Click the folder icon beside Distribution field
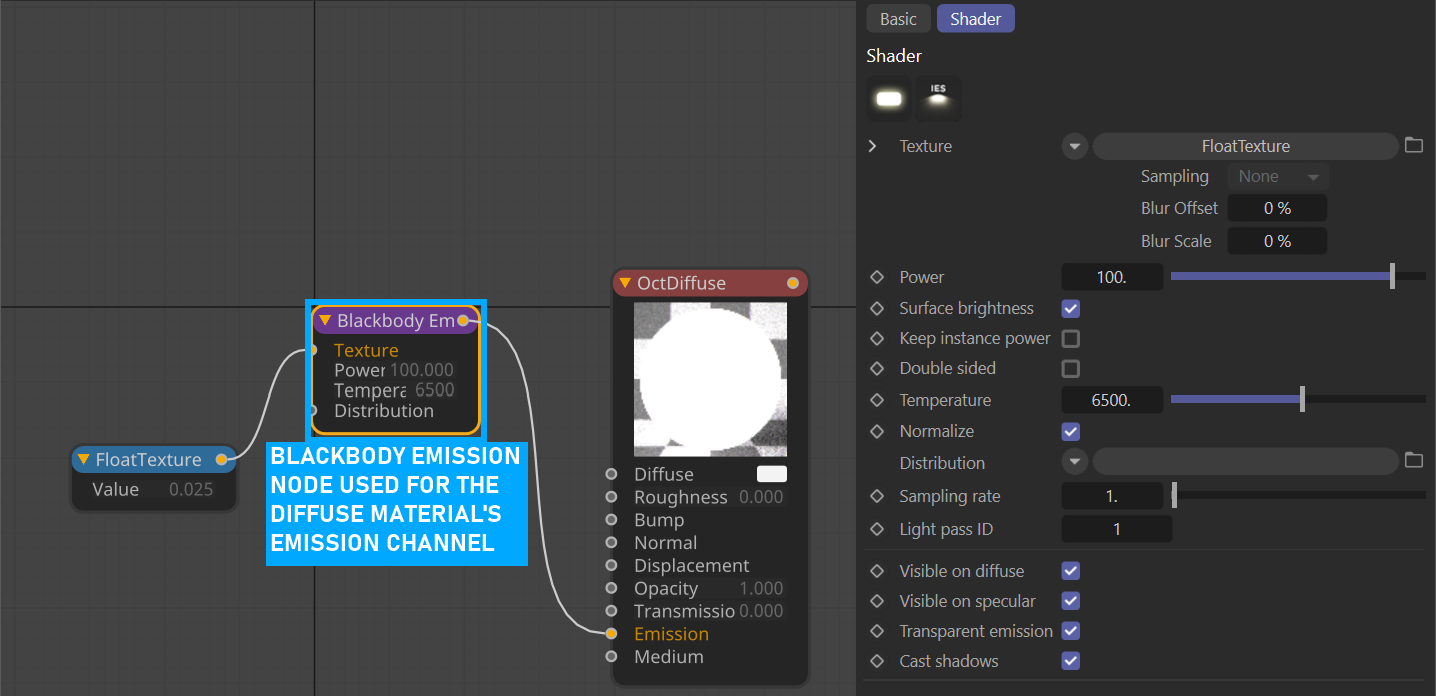 click(1413, 461)
